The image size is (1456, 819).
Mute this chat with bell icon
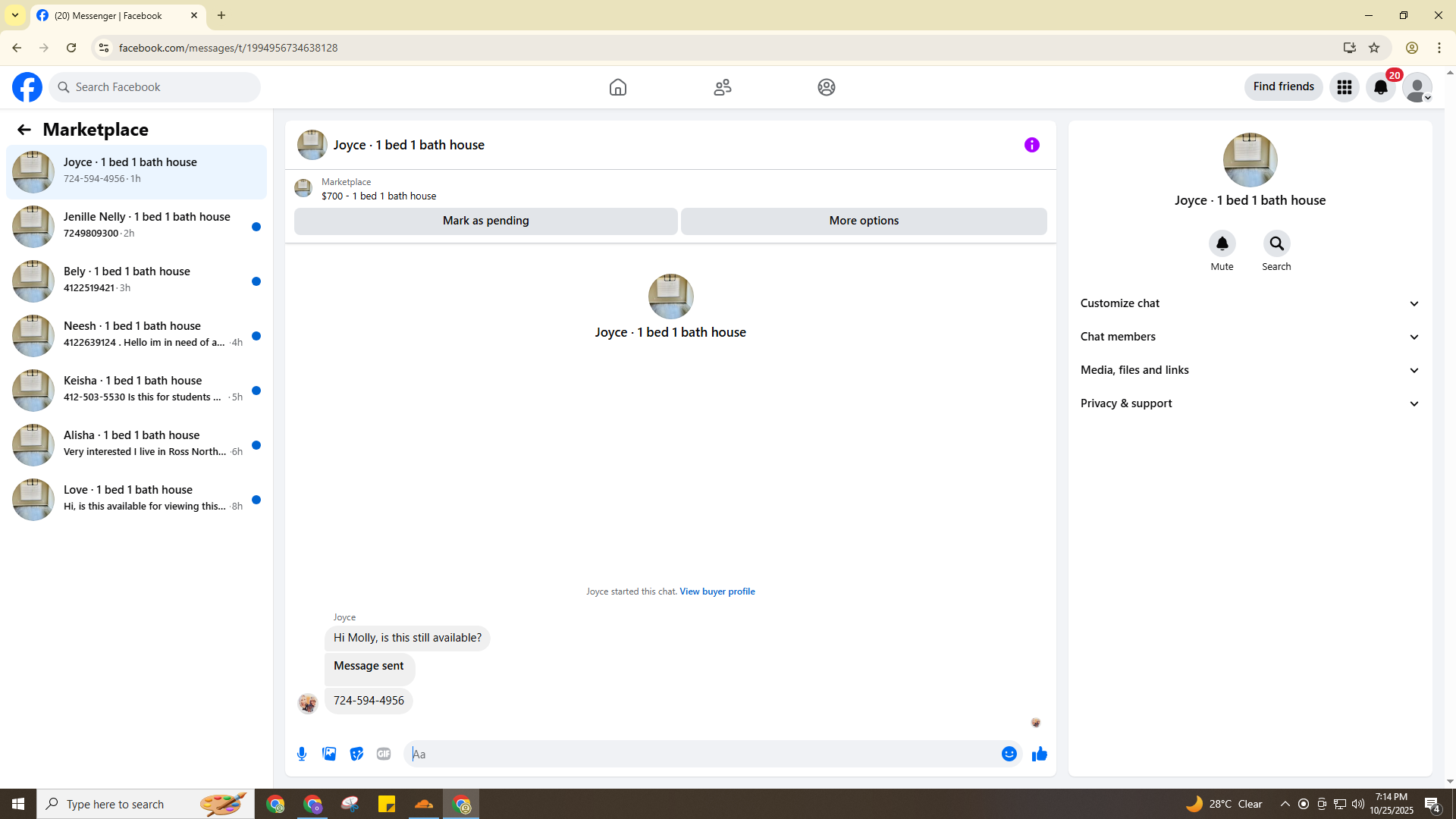(1222, 243)
